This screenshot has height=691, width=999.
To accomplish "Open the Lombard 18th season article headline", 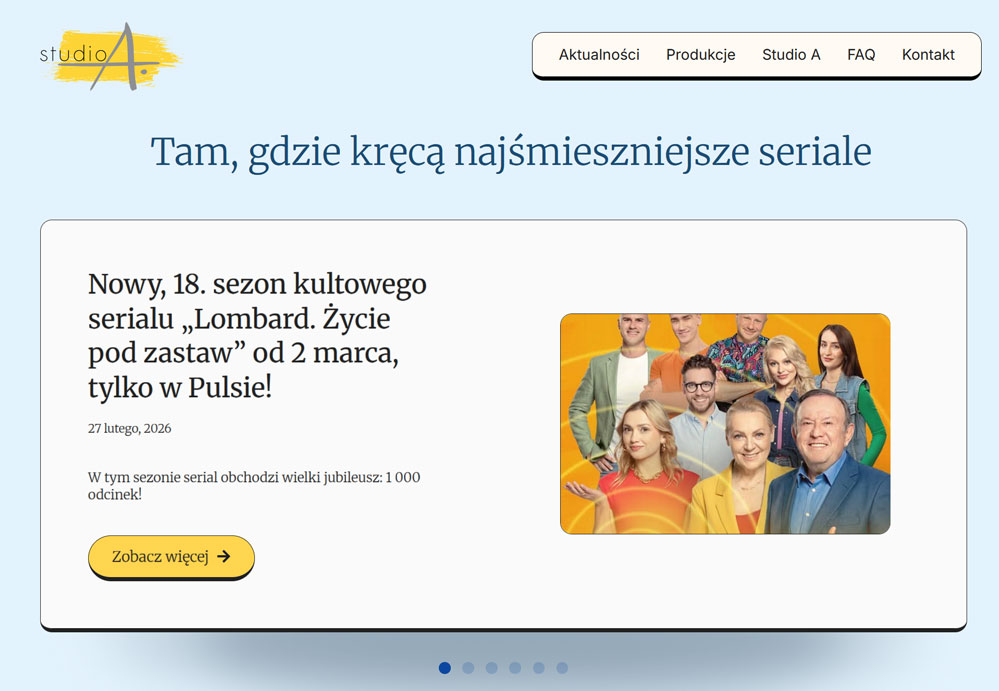I will pos(257,336).
